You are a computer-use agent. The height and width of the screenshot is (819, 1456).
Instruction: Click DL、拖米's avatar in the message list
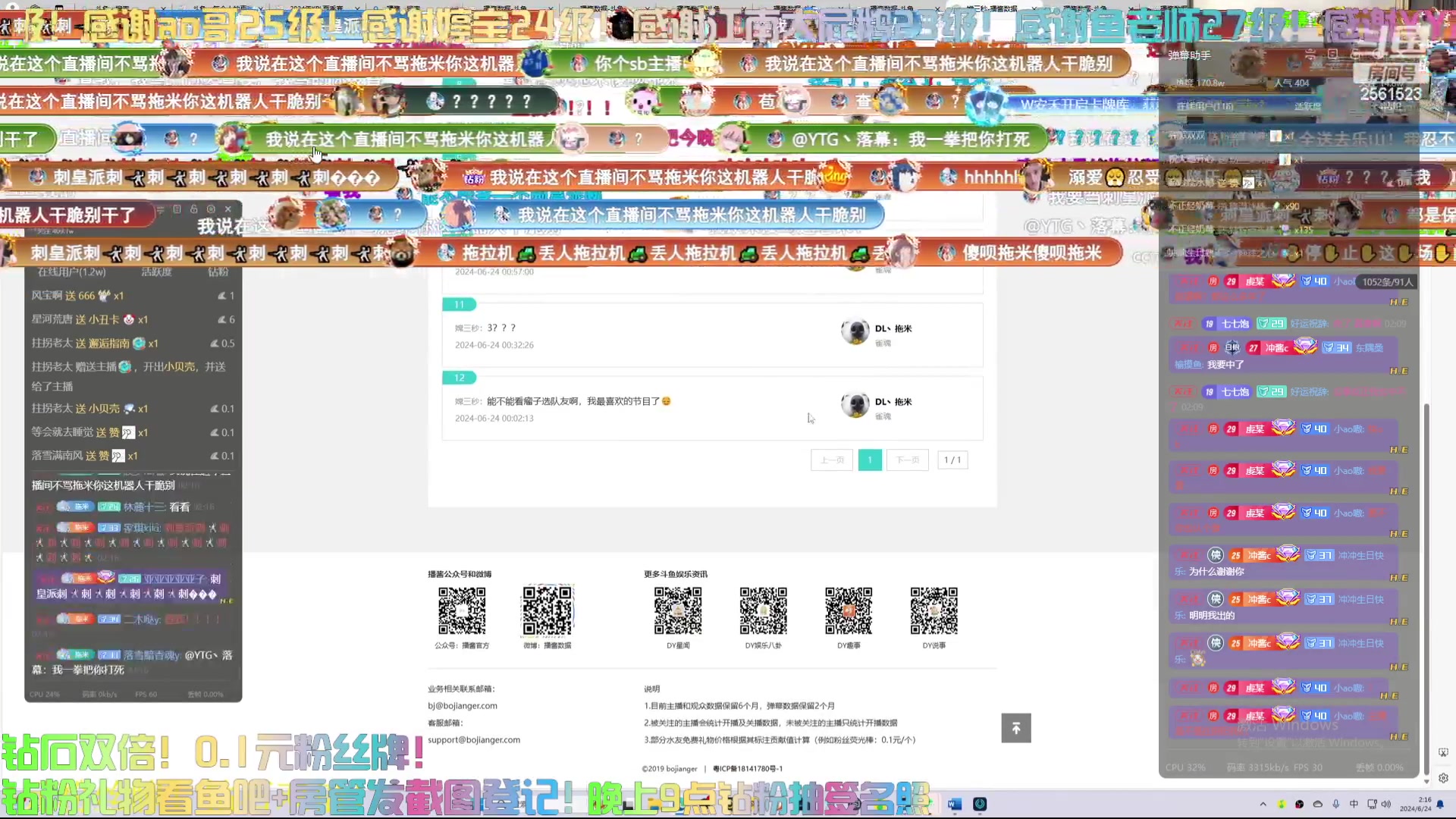[x=855, y=331]
